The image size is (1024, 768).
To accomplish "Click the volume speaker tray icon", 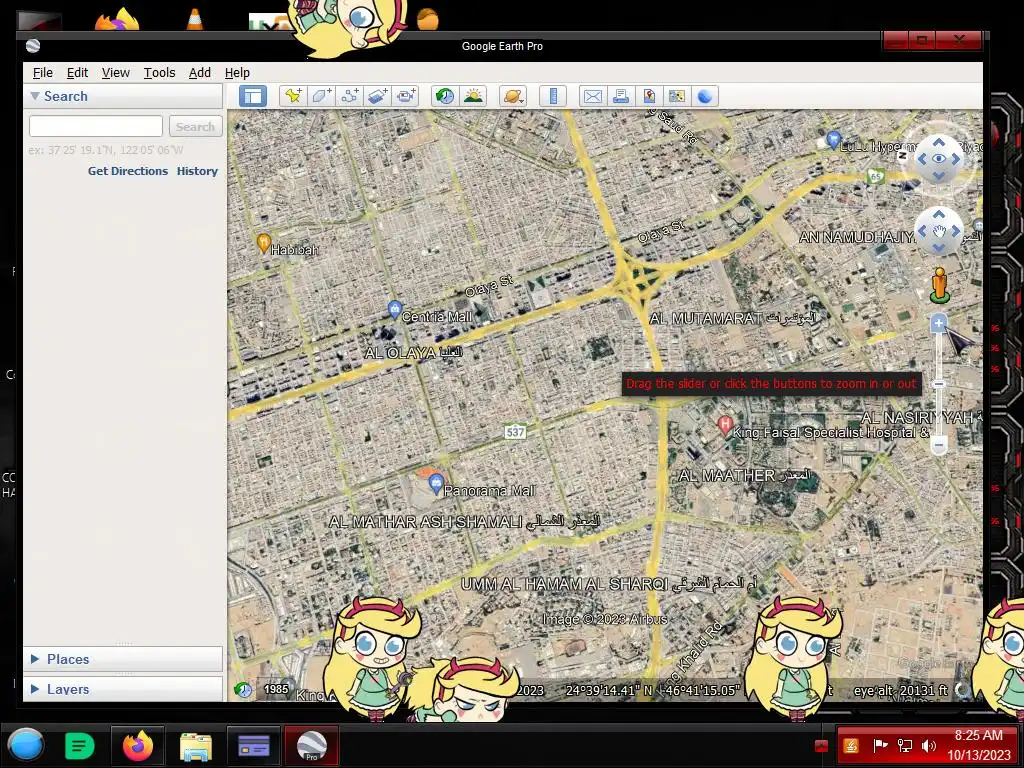I will (928, 746).
